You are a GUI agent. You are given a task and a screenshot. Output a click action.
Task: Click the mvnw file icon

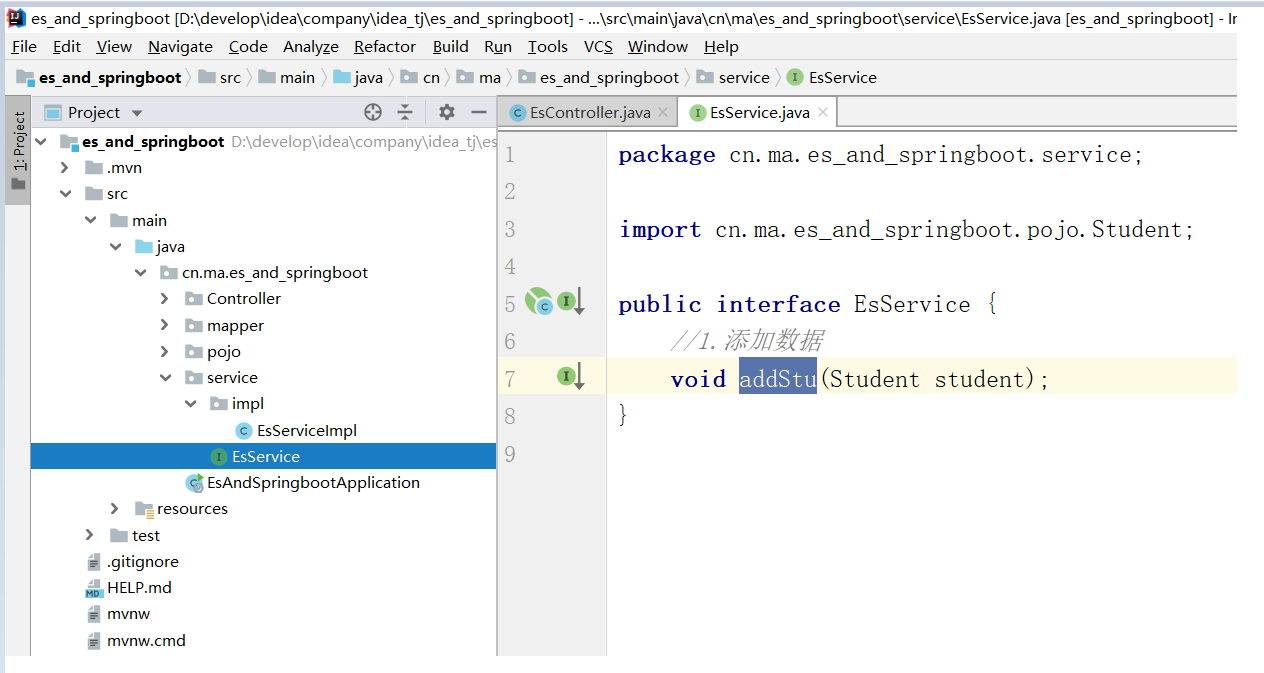click(x=94, y=614)
